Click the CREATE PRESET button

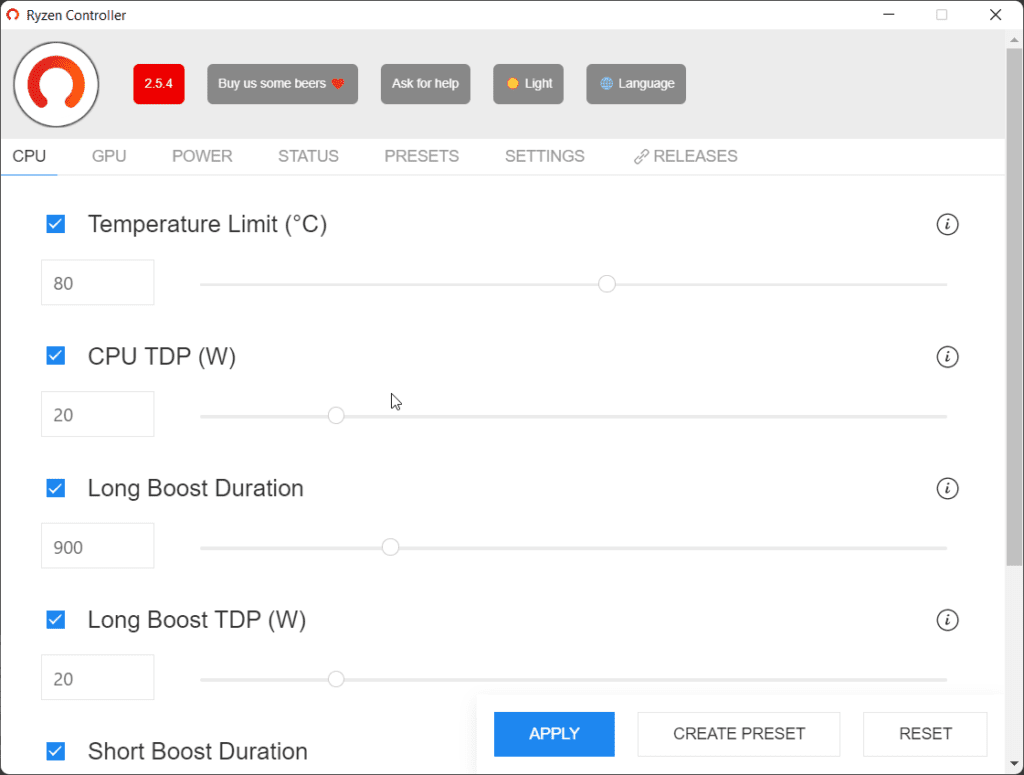(x=739, y=734)
